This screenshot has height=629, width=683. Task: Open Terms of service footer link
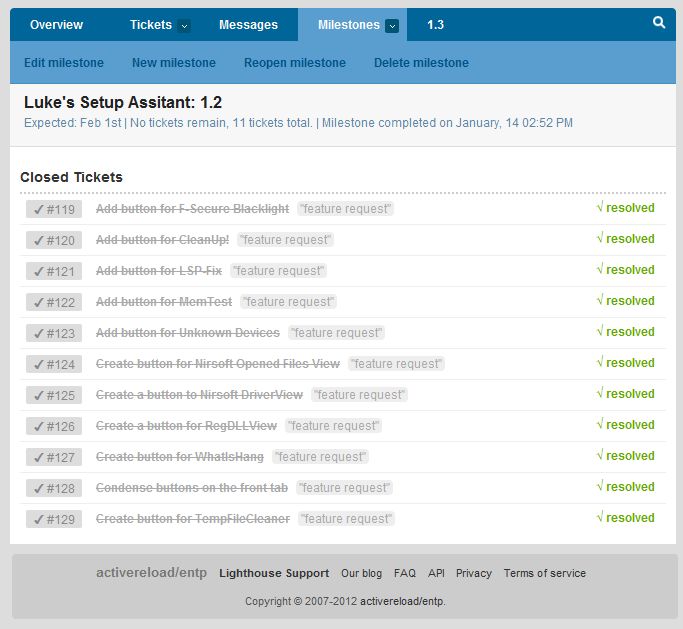coord(545,573)
